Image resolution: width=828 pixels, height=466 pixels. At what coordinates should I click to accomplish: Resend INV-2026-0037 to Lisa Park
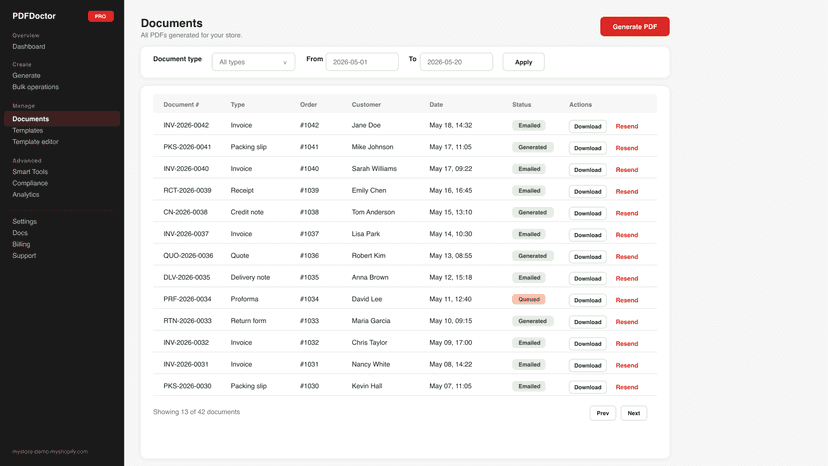(627, 235)
